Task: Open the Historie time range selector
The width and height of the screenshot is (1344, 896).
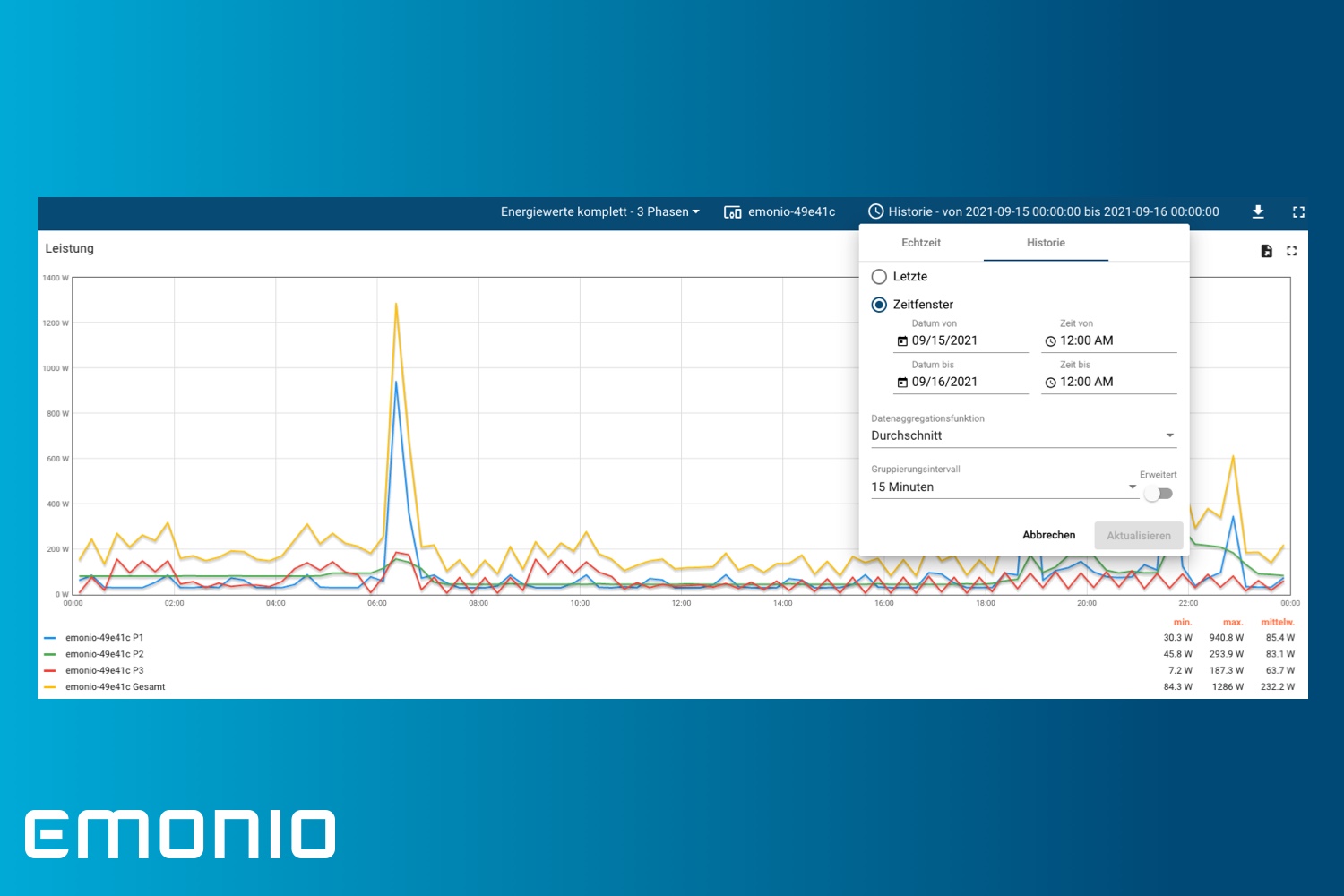Action: point(1044,212)
